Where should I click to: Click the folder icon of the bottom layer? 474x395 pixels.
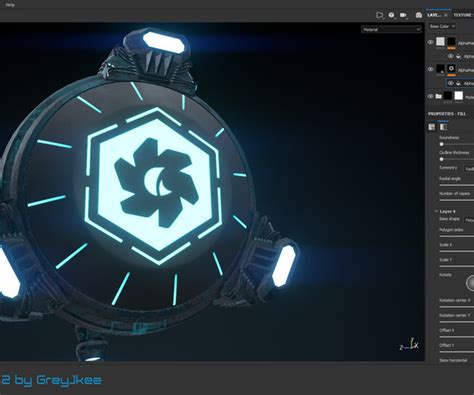pos(439,96)
